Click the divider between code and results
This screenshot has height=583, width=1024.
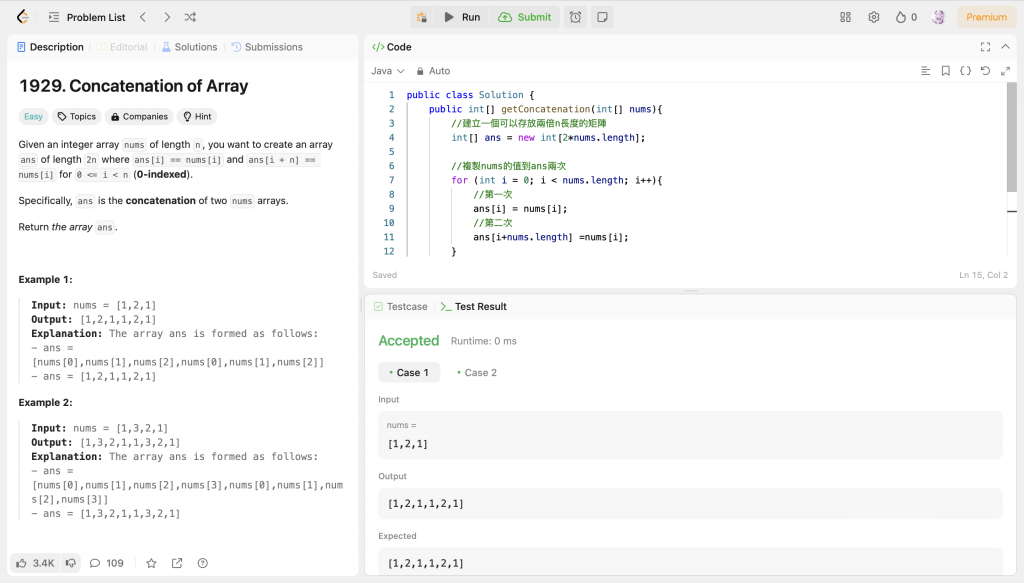click(x=690, y=291)
